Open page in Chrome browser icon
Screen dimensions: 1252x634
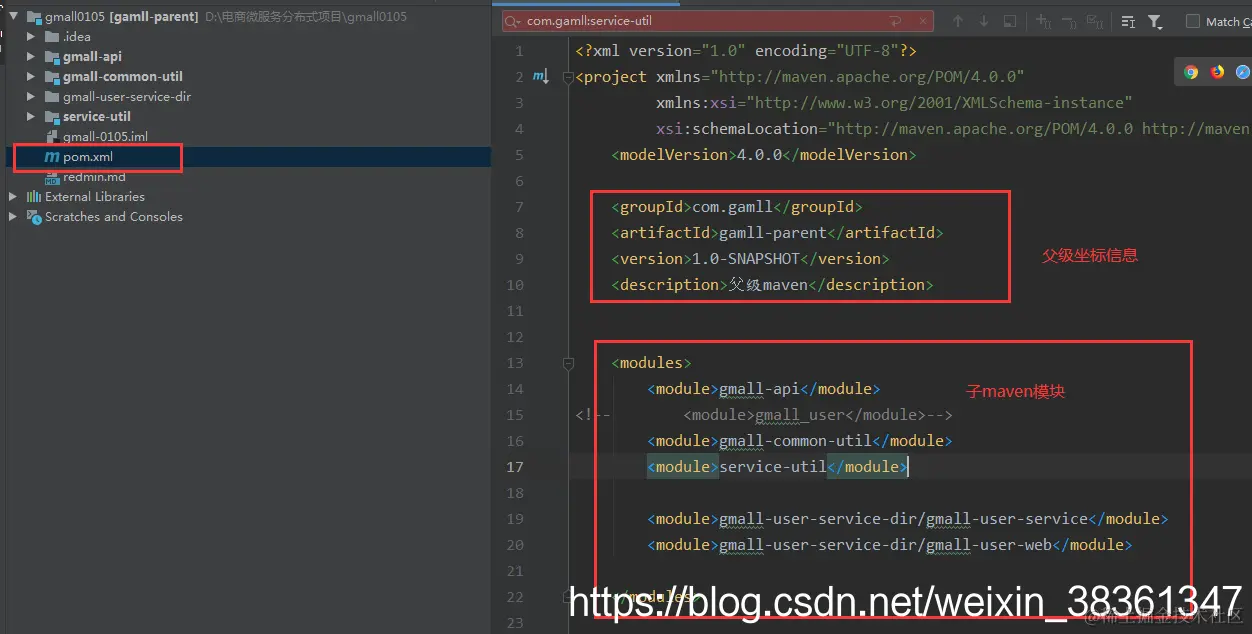pyautogui.click(x=1191, y=72)
